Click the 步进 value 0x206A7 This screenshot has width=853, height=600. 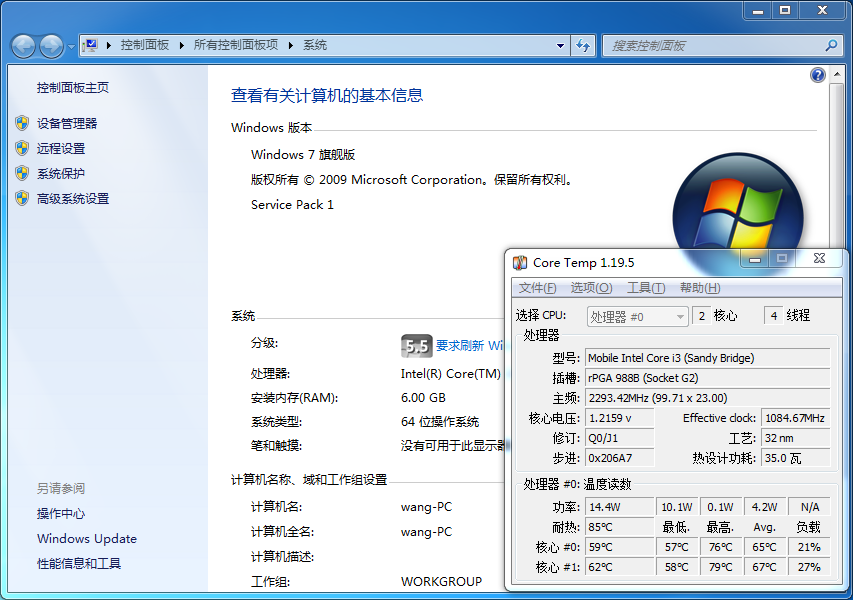(x=620, y=458)
